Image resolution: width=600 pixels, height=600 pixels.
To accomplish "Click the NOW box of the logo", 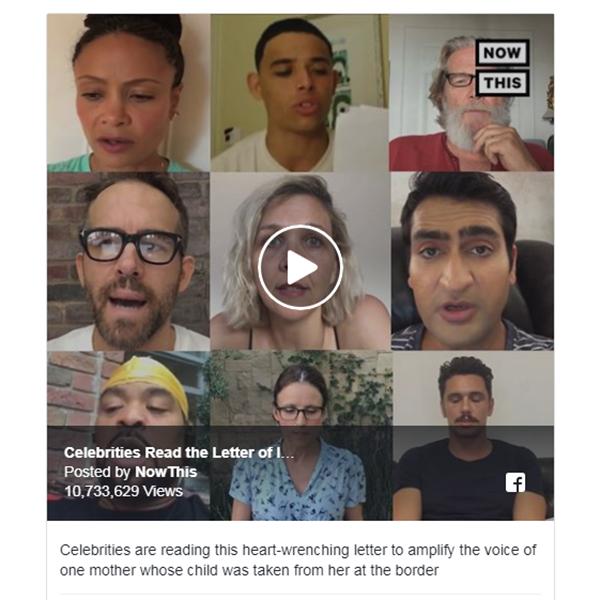I will coord(502,52).
